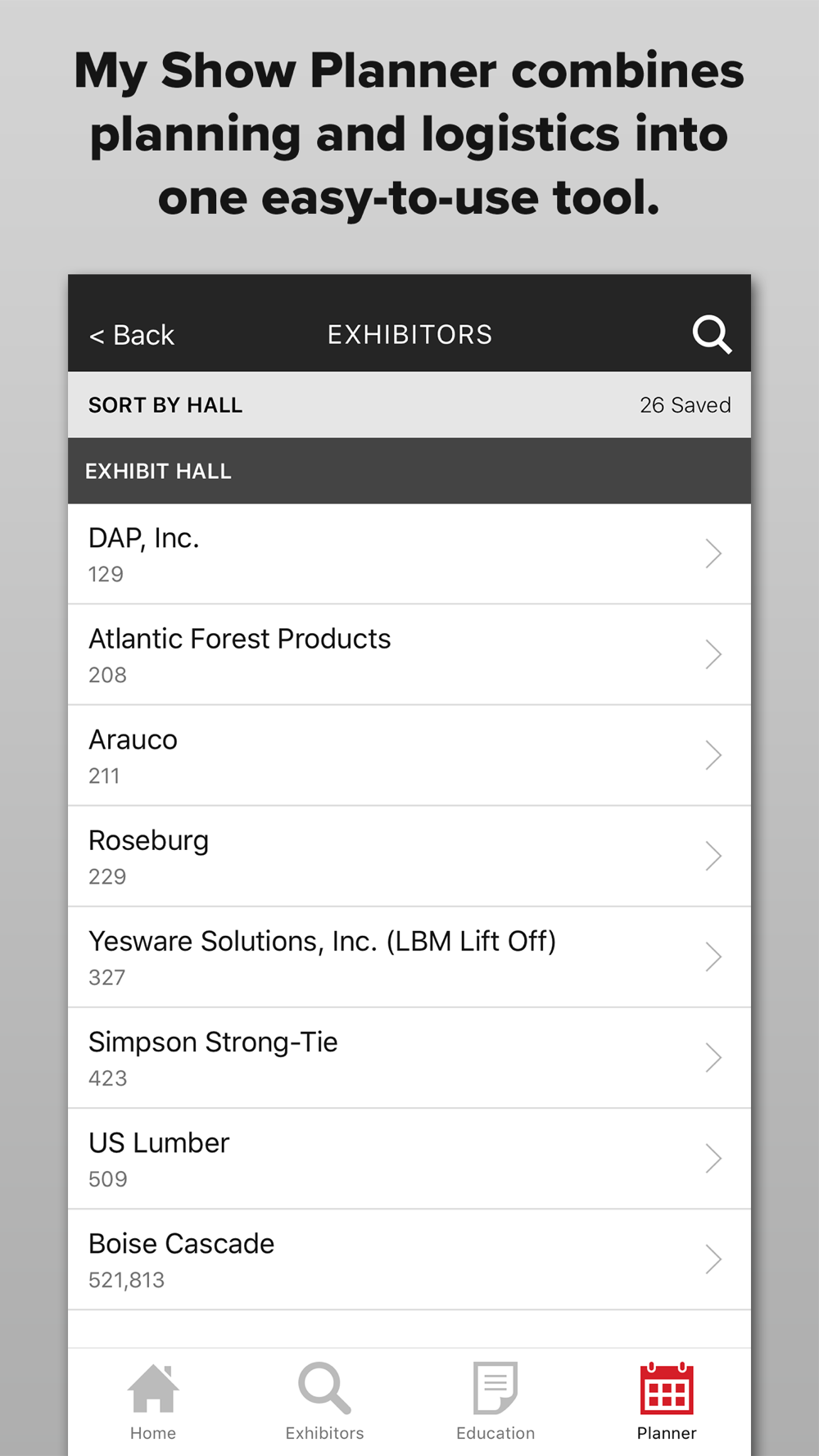
Task: Open the Education document tab icon
Action: (x=495, y=1388)
